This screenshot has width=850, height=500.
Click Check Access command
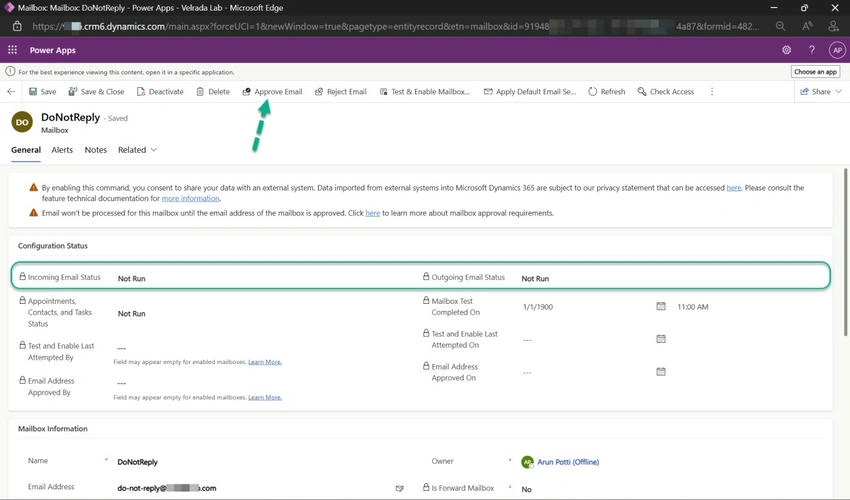(666, 92)
